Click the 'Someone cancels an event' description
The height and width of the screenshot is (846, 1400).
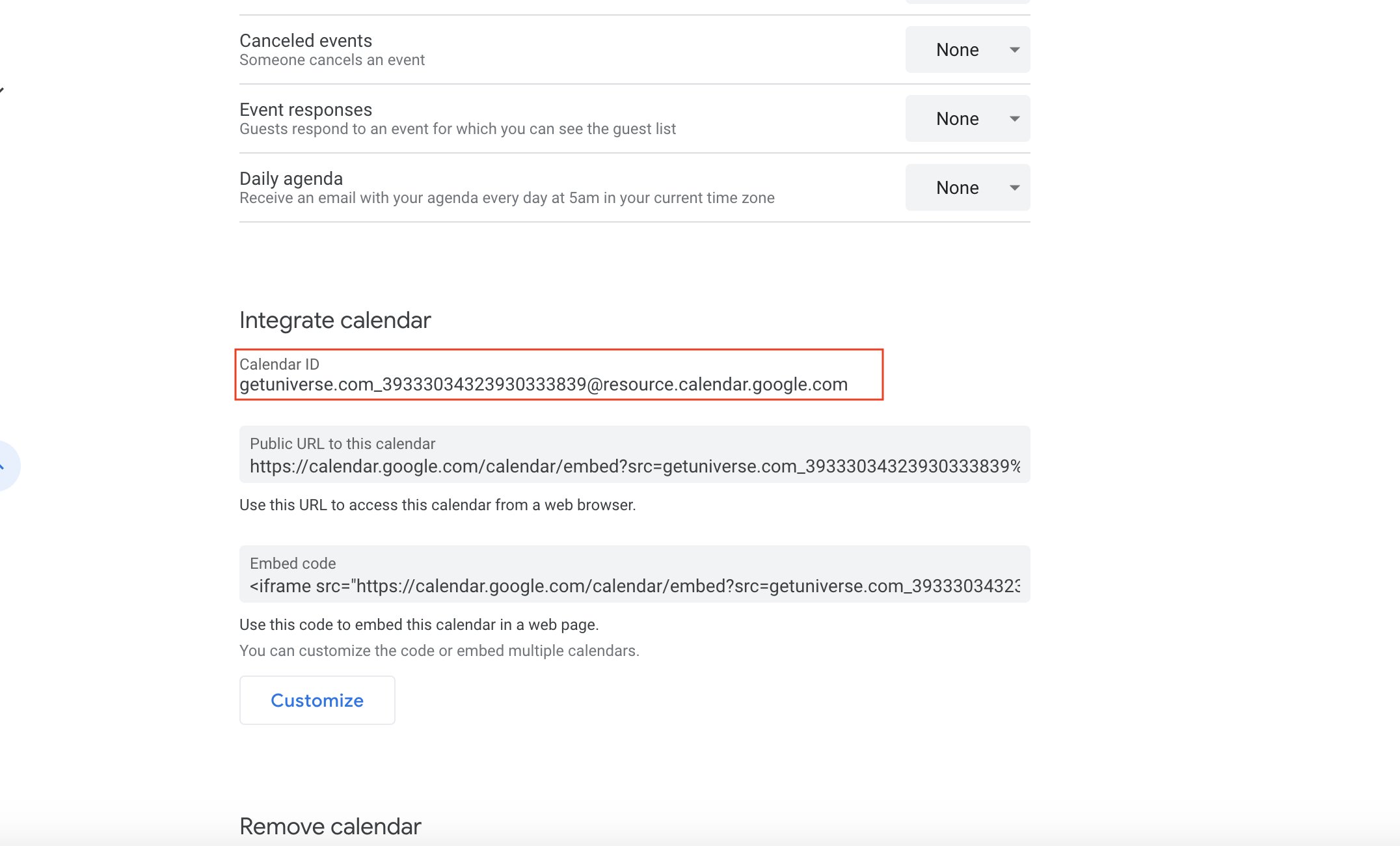click(x=332, y=60)
